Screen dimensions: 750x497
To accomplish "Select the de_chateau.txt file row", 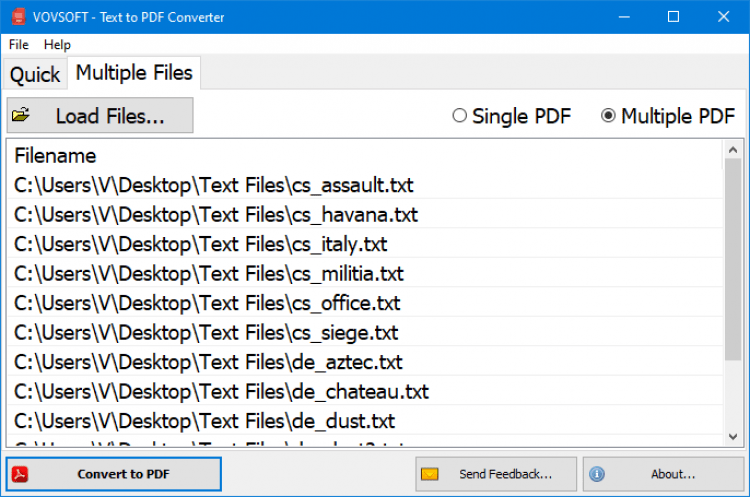I will pos(221,391).
